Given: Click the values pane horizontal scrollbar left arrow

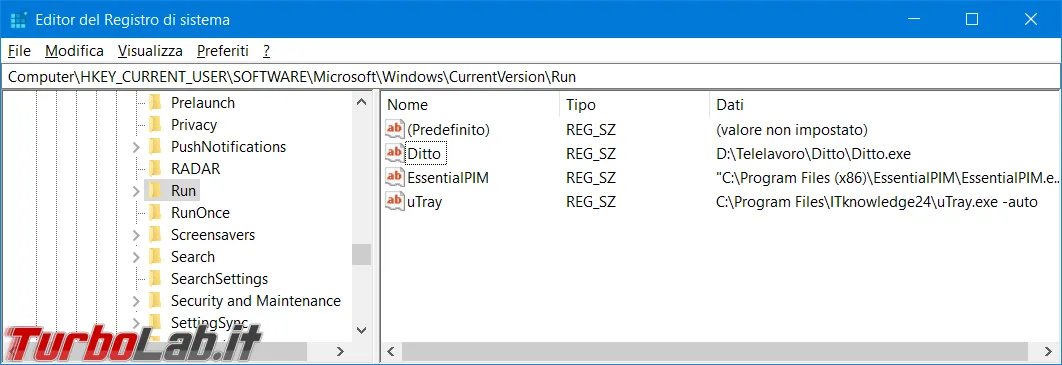Looking at the screenshot, I should [391, 351].
